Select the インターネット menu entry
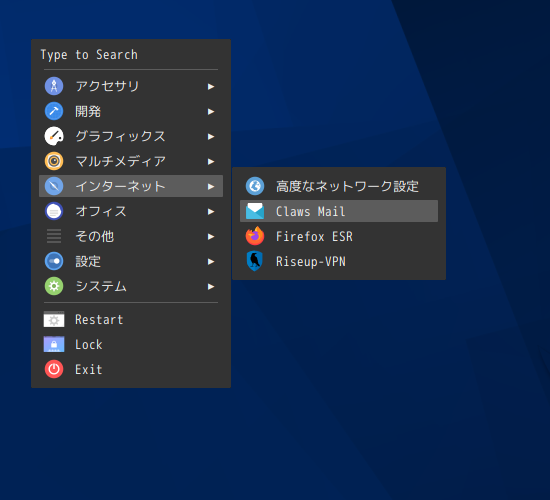 click(131, 186)
